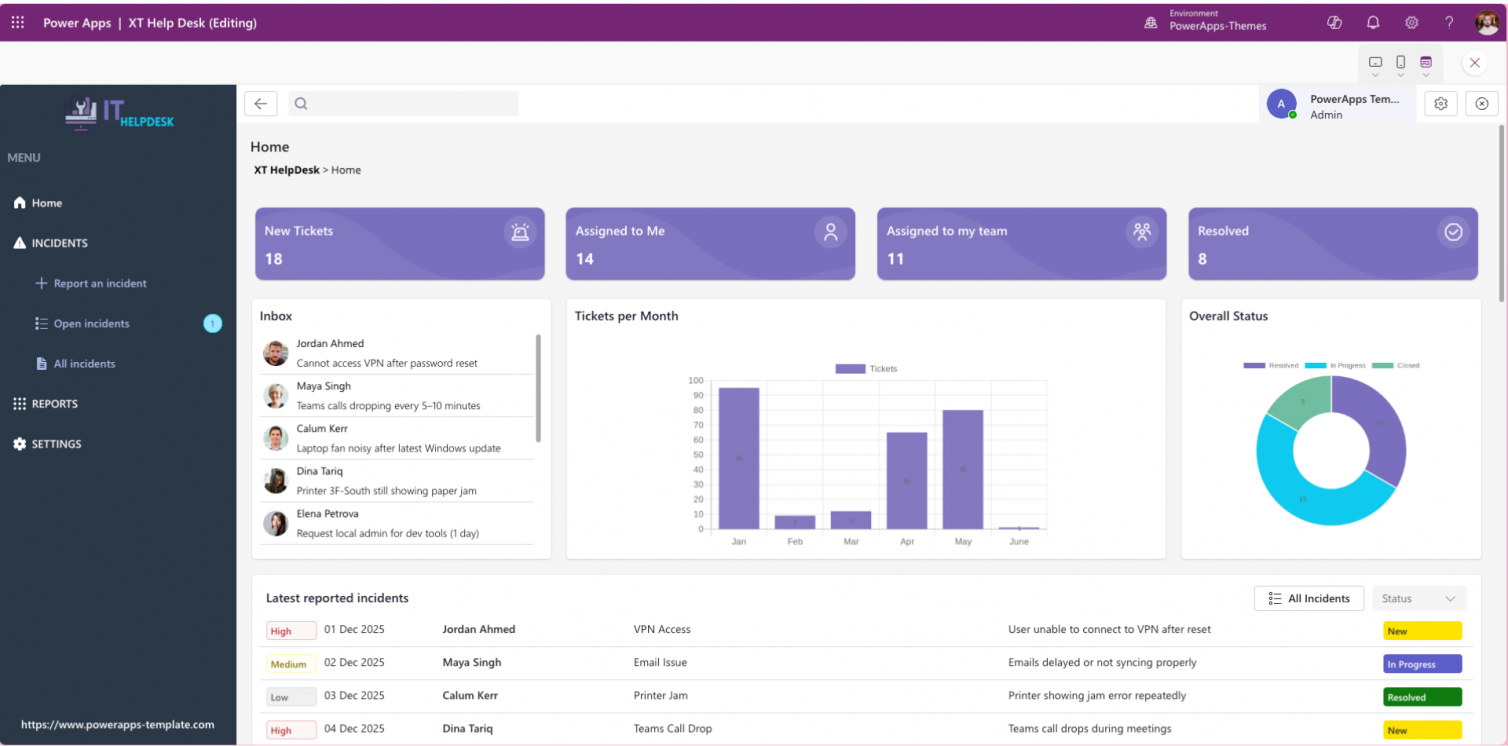Click the Reports grid icon in sidebar
The width and height of the screenshot is (1508, 746).
[20, 403]
